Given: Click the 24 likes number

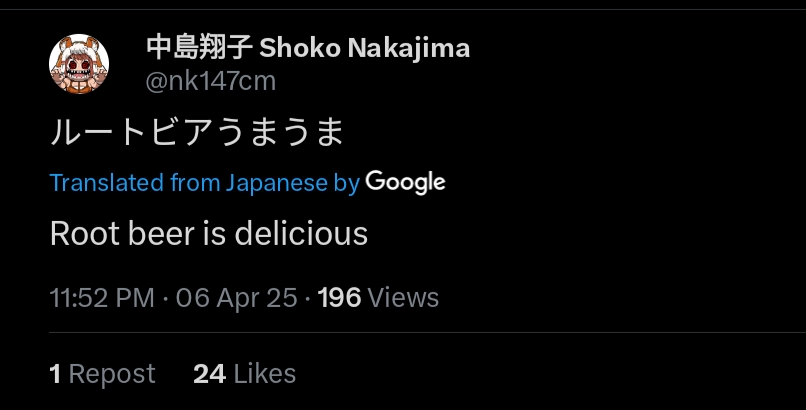Looking at the screenshot, I should pos(209,374).
